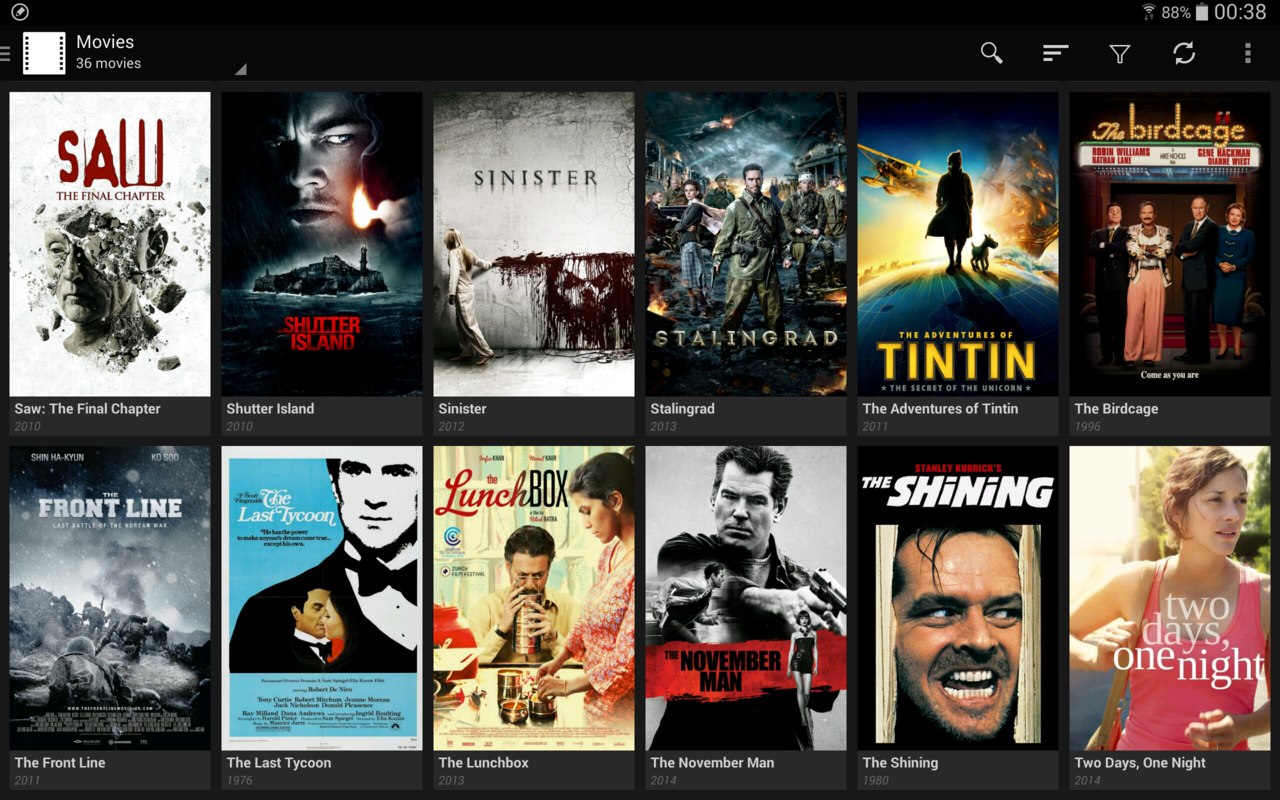Open the Sinister movie poster
The width and height of the screenshot is (1280, 800).
534,244
